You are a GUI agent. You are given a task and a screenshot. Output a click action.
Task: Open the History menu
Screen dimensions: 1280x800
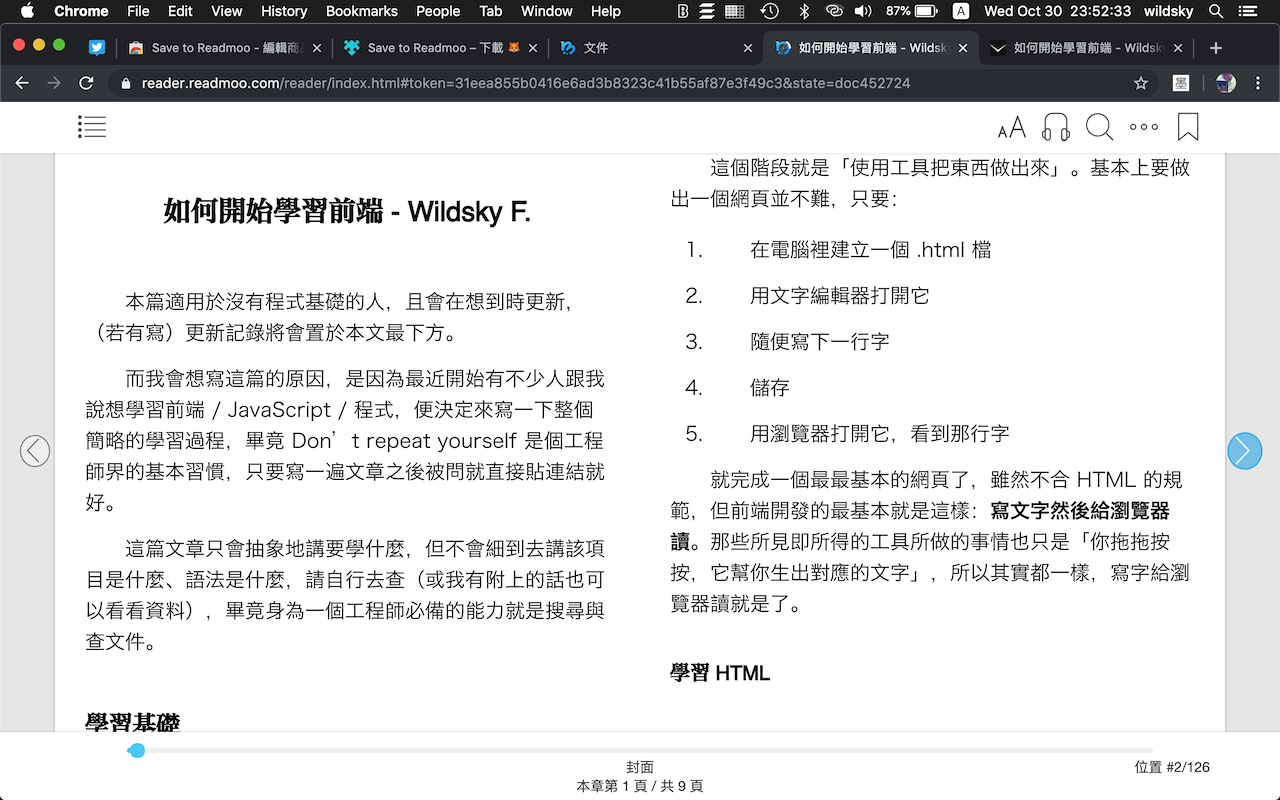(284, 11)
